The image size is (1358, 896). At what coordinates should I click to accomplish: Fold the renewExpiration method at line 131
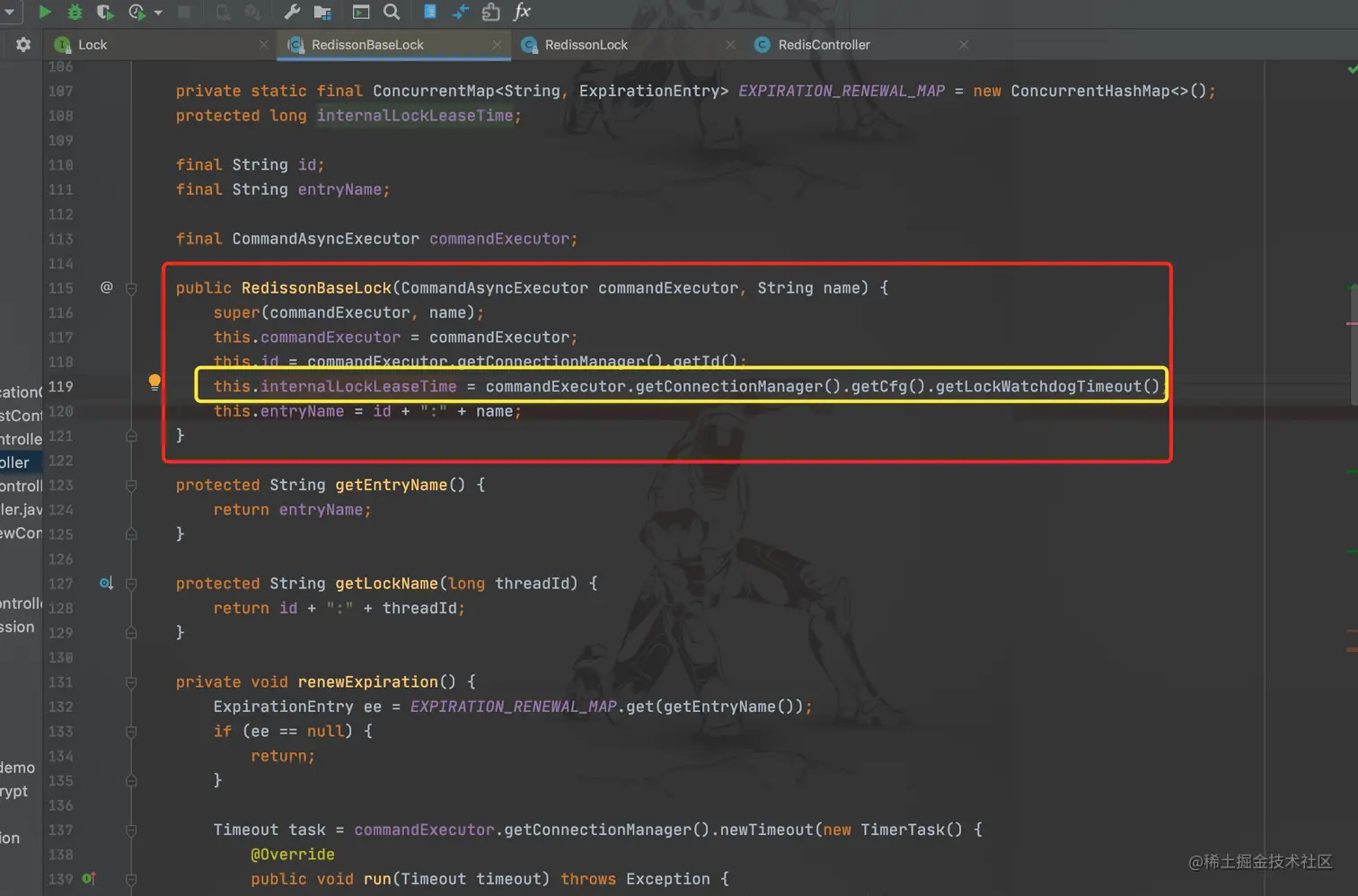point(131,682)
